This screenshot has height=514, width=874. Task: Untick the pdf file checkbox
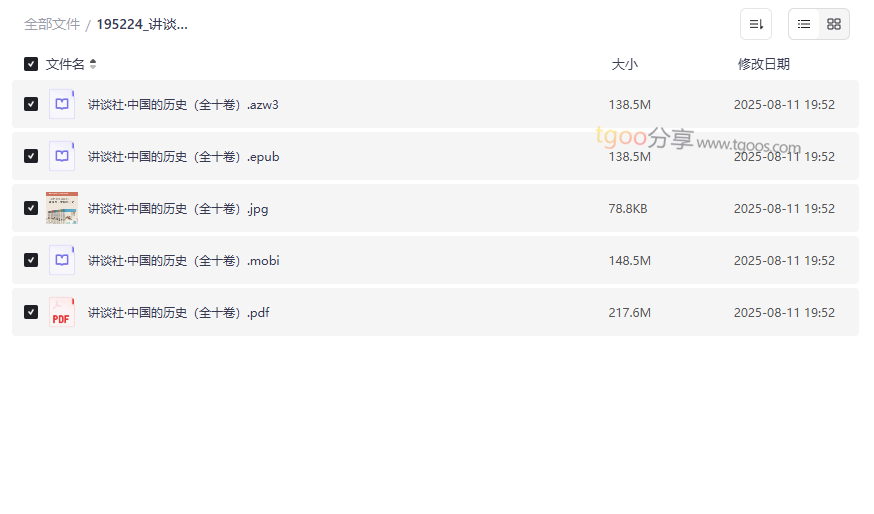31,312
